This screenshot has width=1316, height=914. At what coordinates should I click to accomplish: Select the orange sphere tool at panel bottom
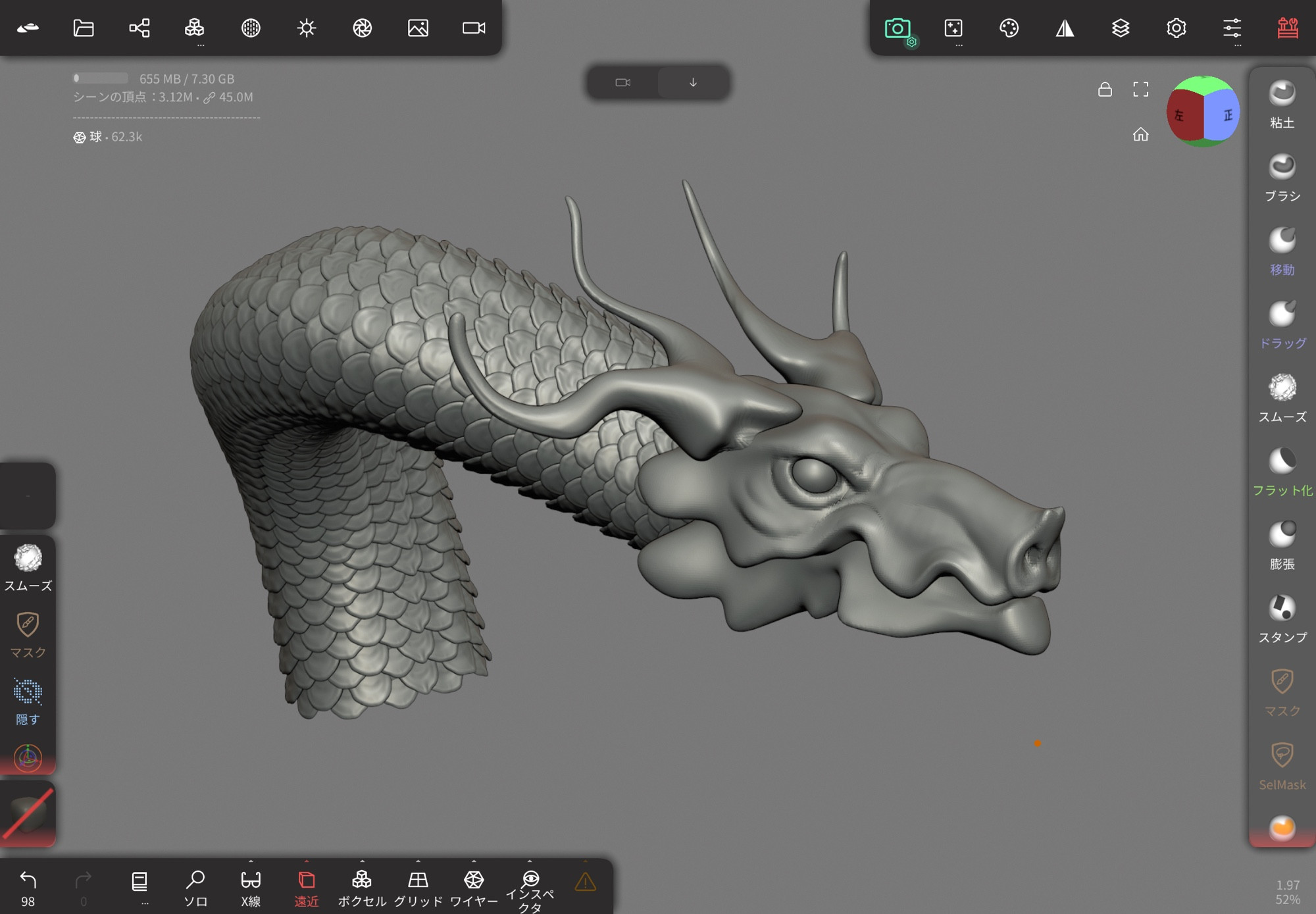[x=1282, y=827]
